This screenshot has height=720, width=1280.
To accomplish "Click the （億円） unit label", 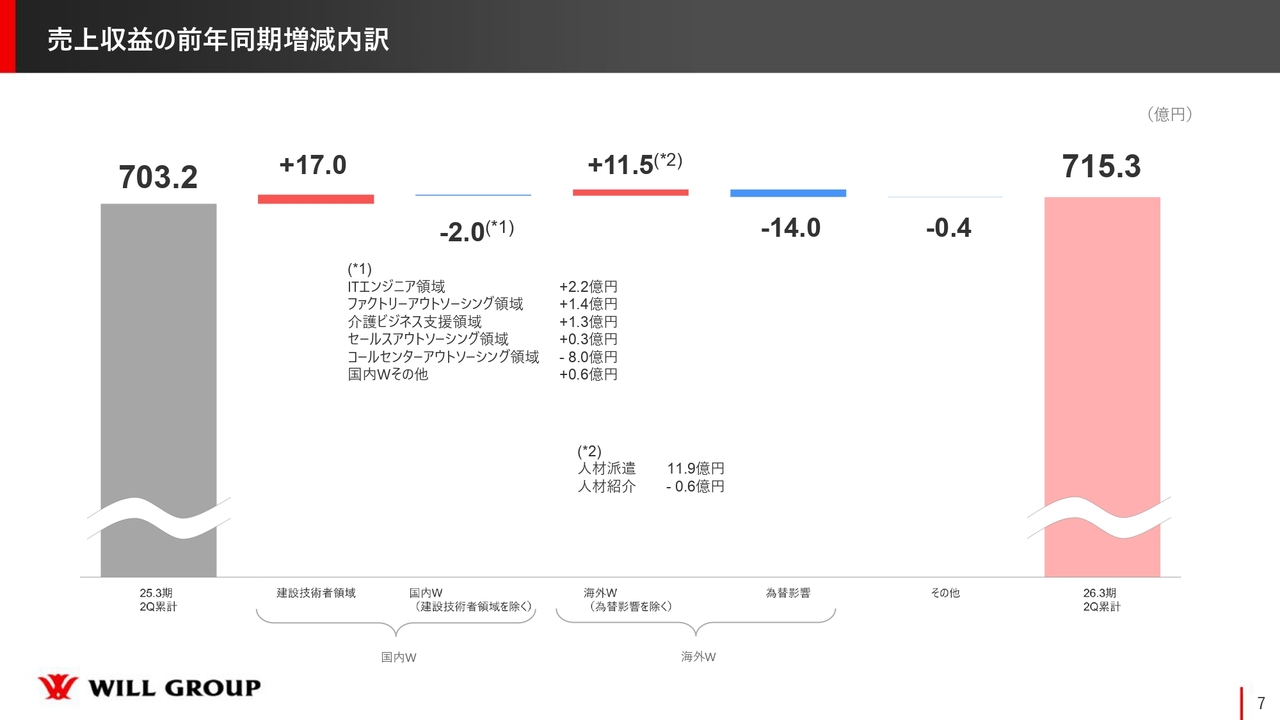I will point(1169,115).
